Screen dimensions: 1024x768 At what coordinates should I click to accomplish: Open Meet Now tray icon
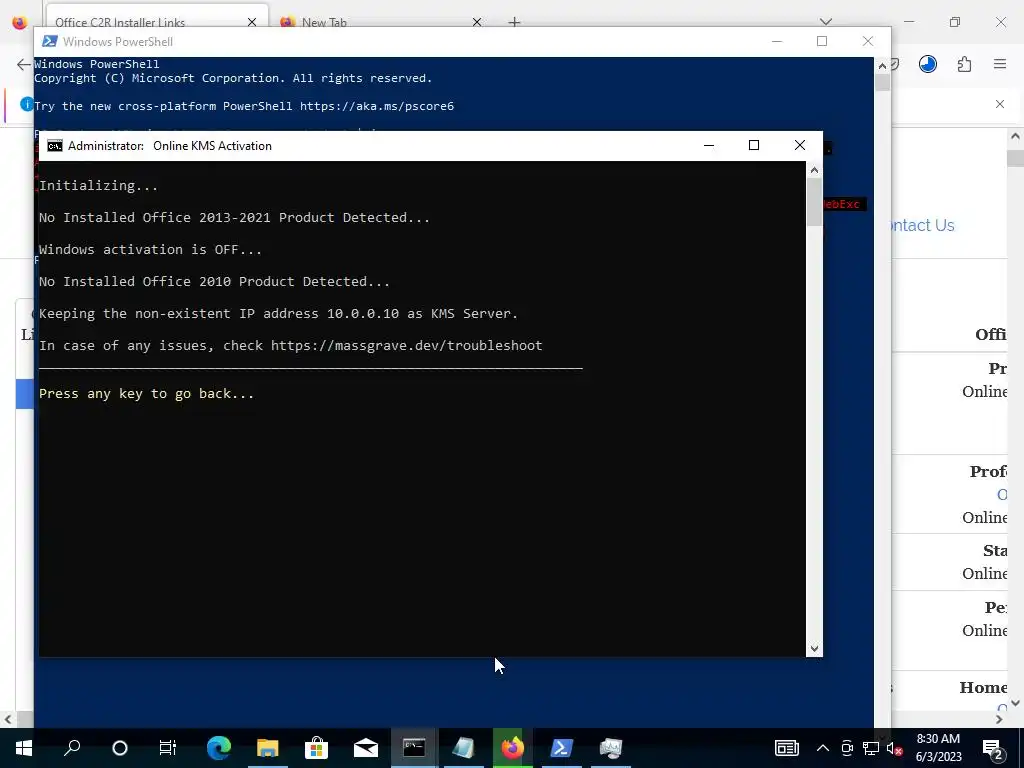[847, 748]
